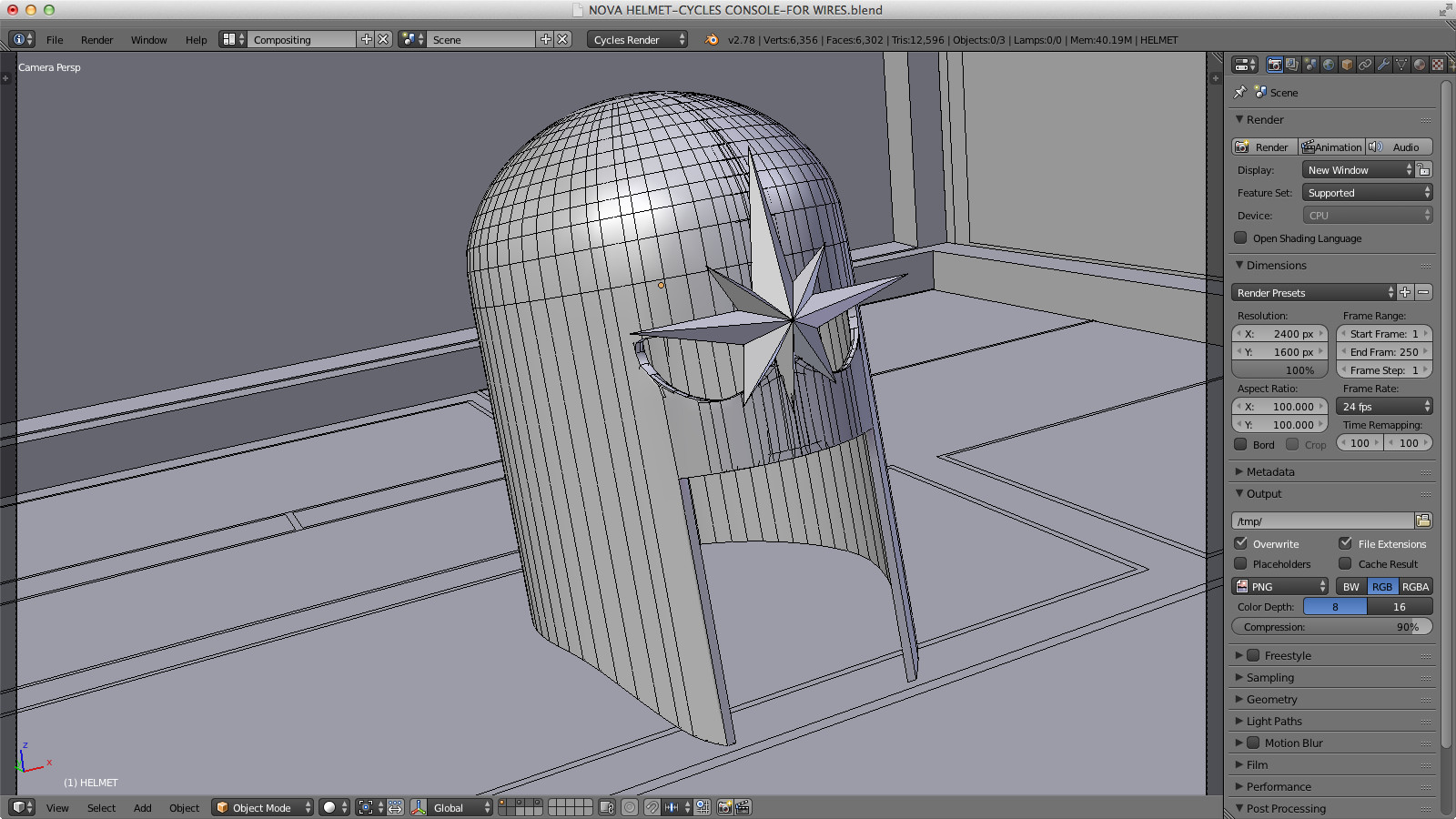
Task: Open the Cycles Render engine dropdown
Action: [x=637, y=39]
